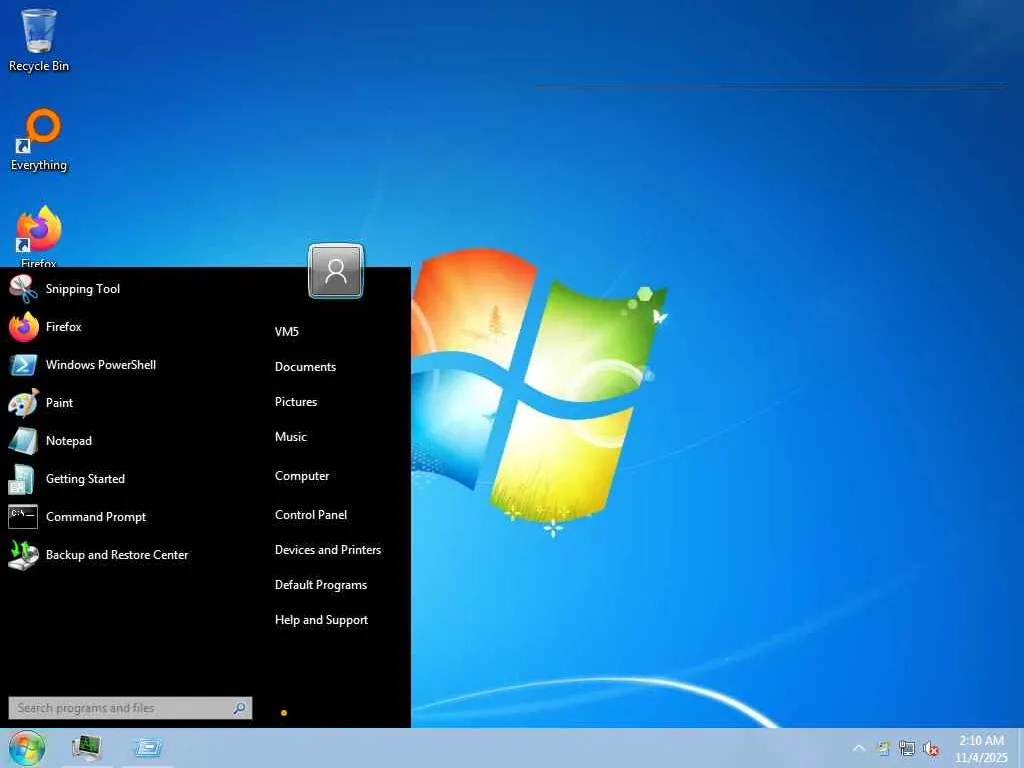
Task: Open Devices and Printers
Action: [x=328, y=550]
